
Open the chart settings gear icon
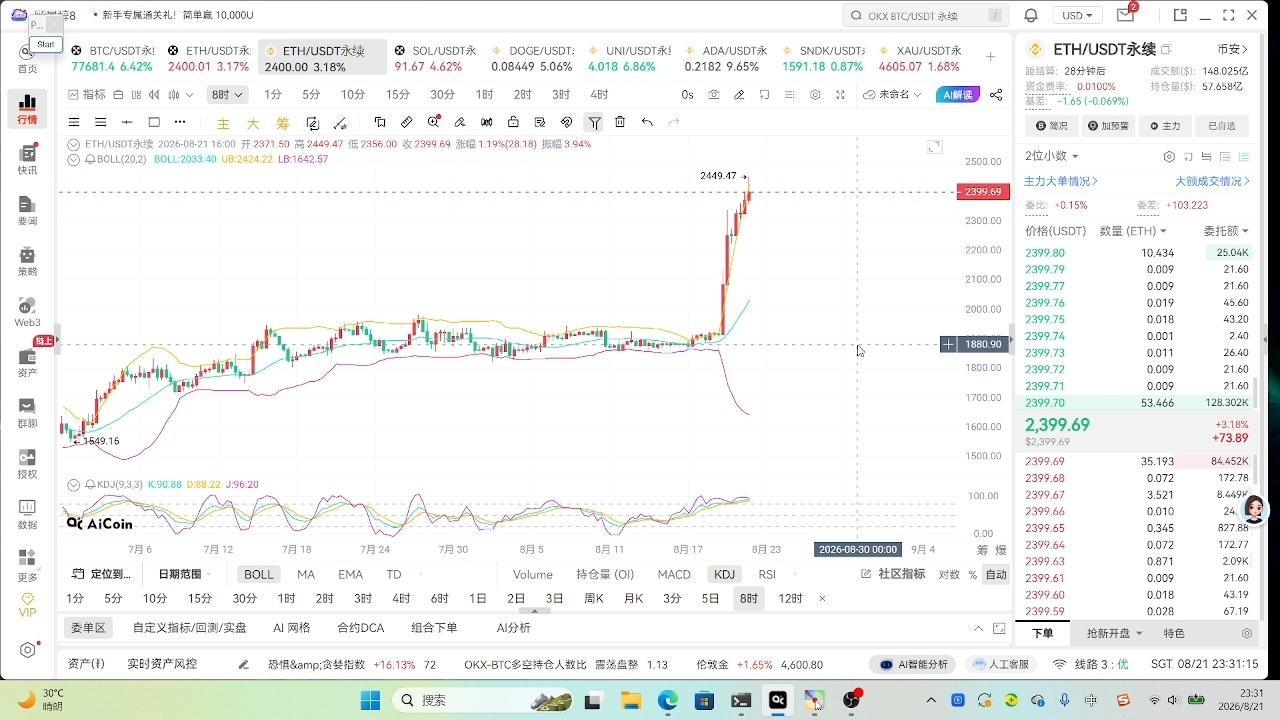(x=815, y=95)
